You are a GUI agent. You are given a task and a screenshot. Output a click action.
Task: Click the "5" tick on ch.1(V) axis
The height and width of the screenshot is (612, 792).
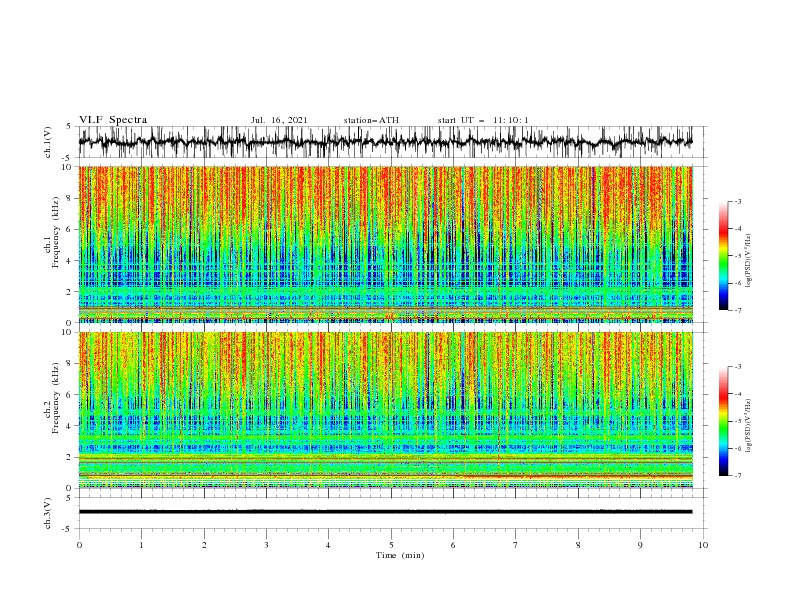[69, 127]
